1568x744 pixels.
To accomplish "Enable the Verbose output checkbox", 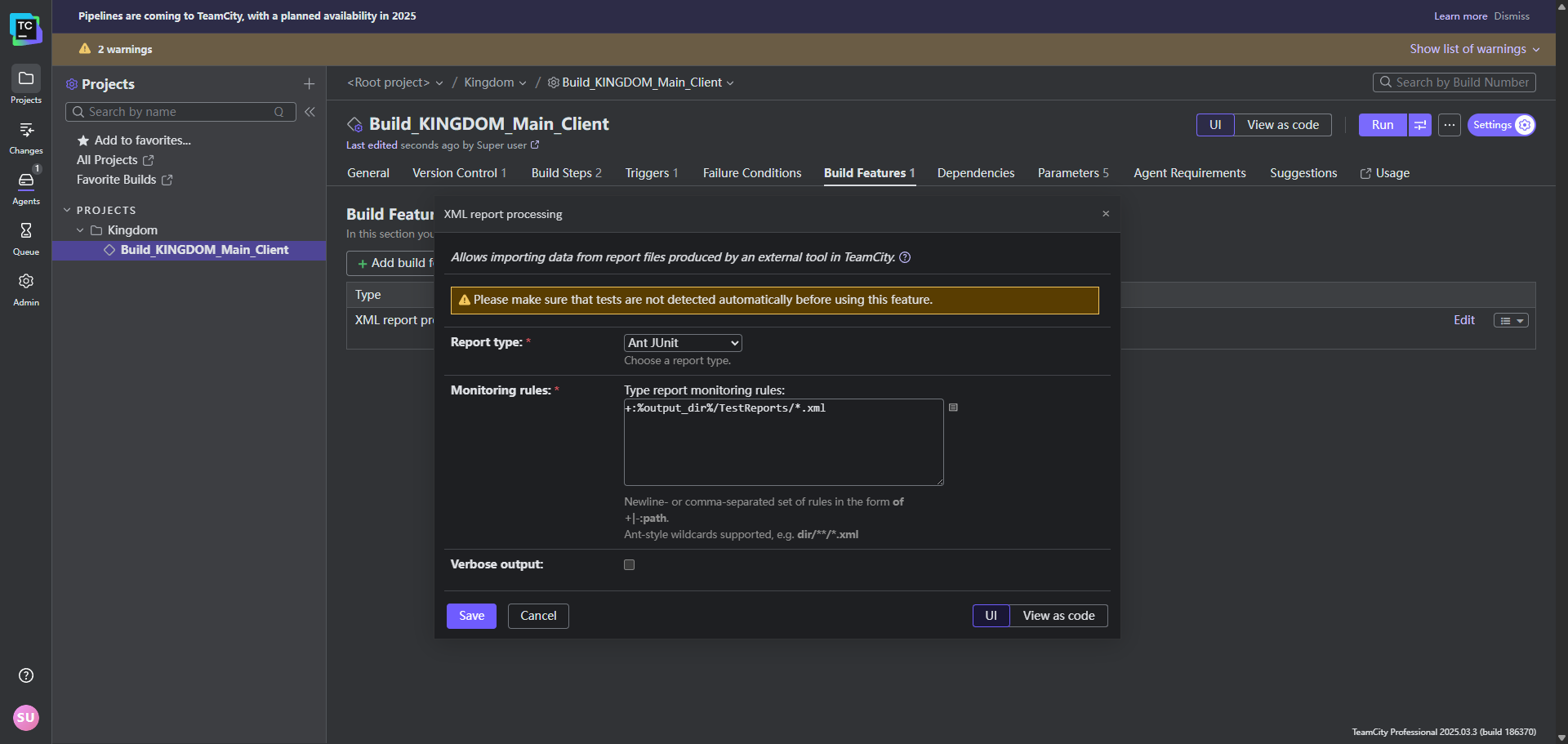I will [x=629, y=564].
